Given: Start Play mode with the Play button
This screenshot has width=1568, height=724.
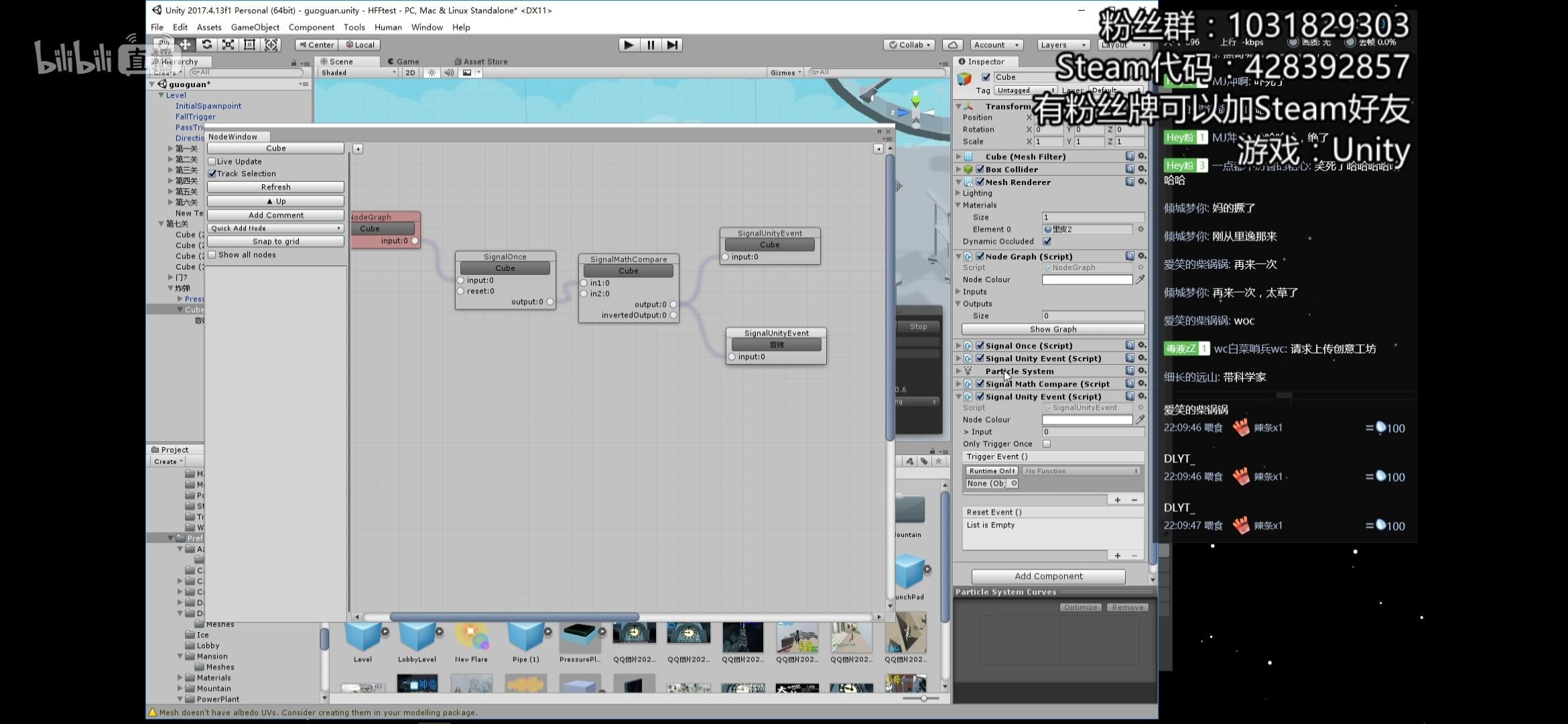Looking at the screenshot, I should [x=629, y=45].
